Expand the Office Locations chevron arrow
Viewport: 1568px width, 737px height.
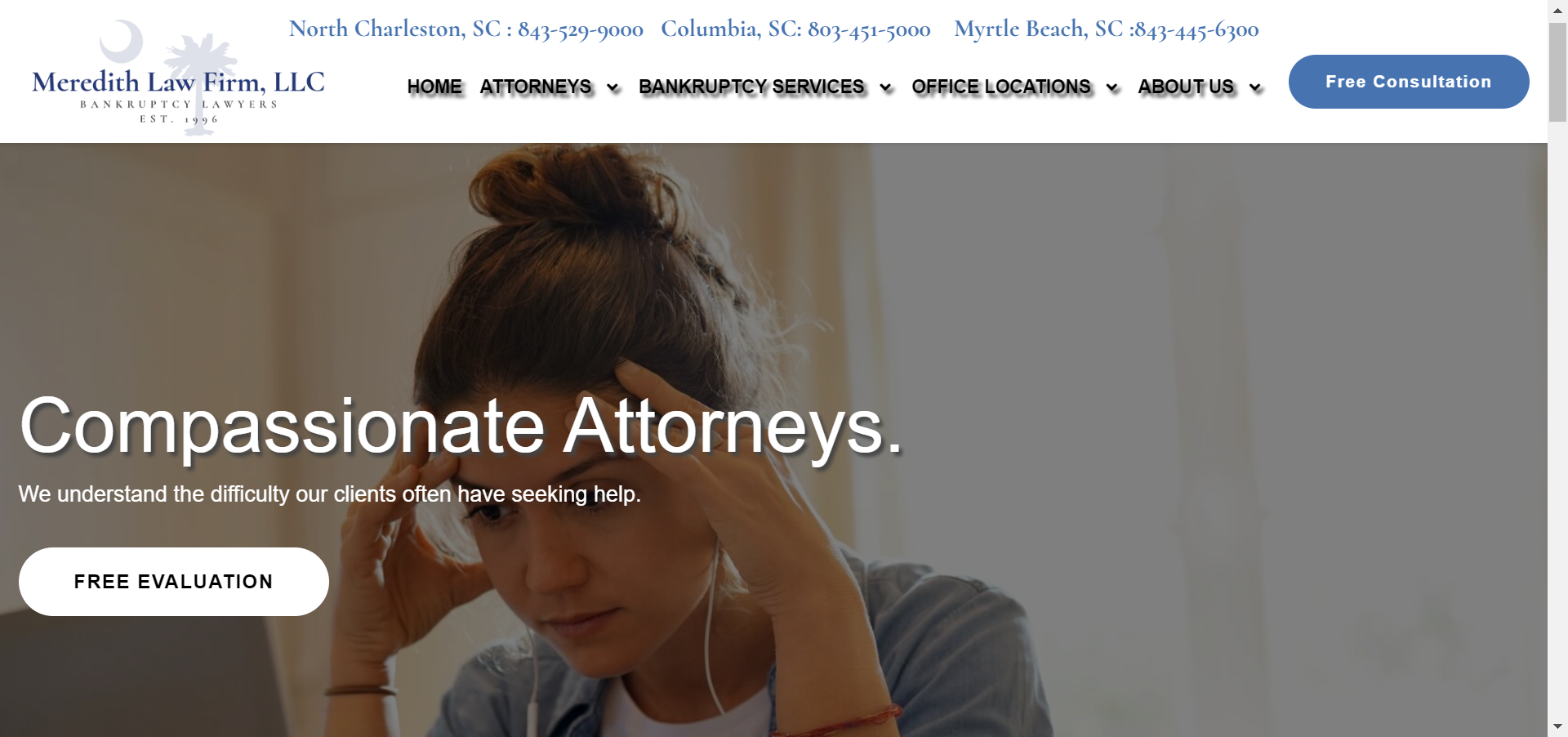click(x=1111, y=87)
